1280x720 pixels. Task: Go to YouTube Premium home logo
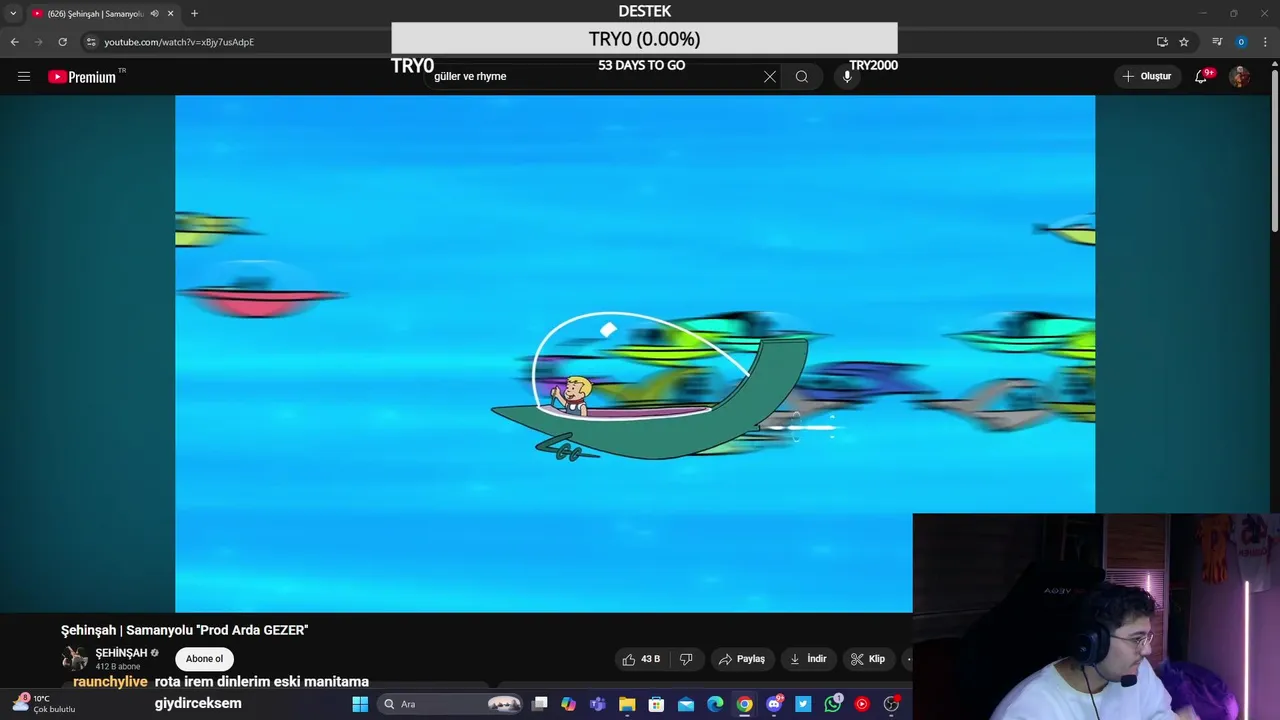tap(84, 77)
